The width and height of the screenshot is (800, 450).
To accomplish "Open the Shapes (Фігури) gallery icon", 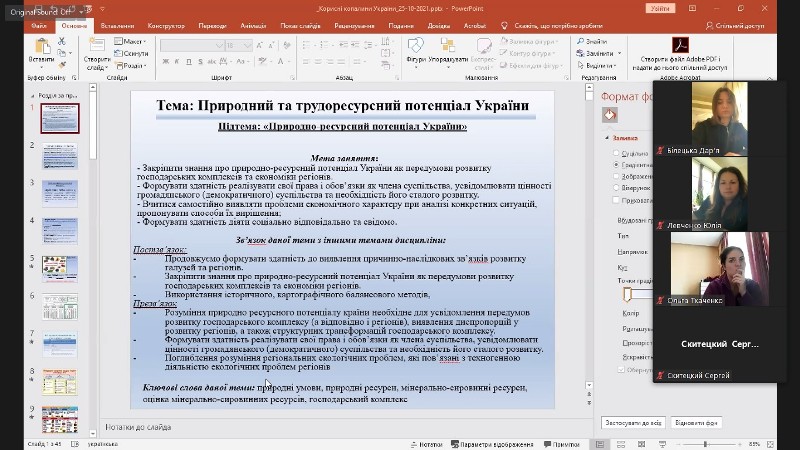I will (417, 46).
